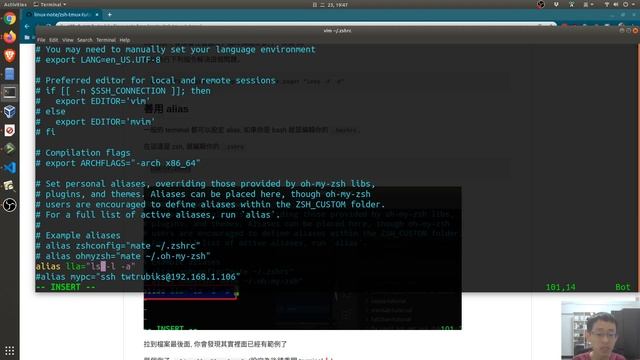Click the '-- INSERT --' mode indicator
The image size is (640, 360).
click(x=65, y=287)
